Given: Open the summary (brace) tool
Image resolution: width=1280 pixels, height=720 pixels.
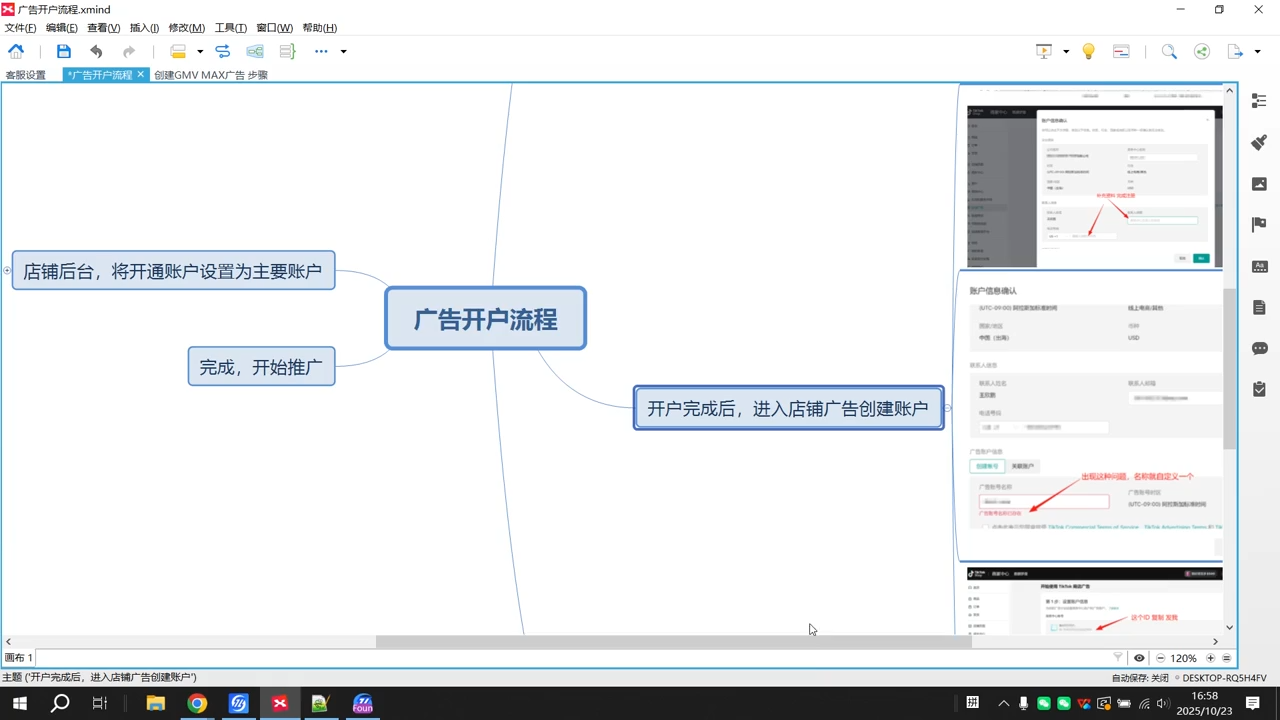Looking at the screenshot, I should click(x=287, y=51).
